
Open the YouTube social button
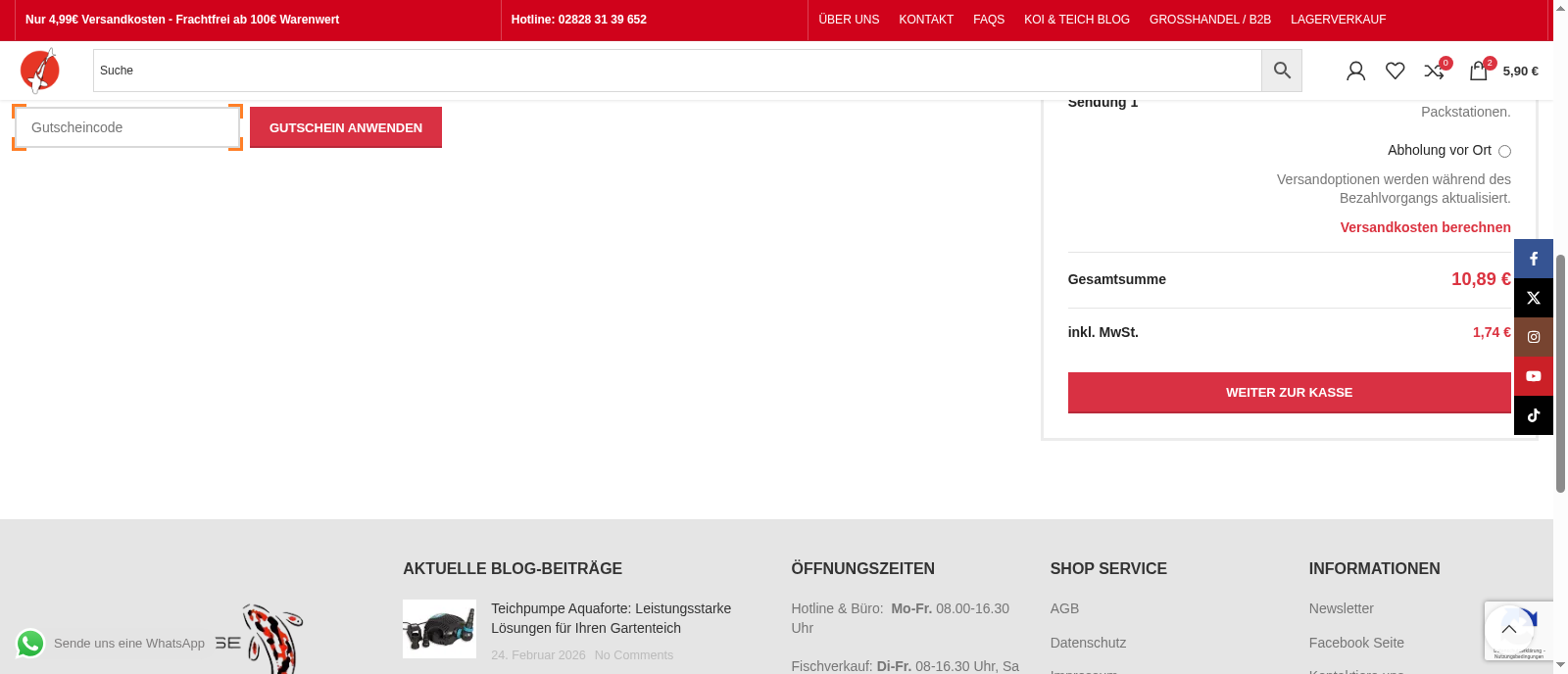1534,376
